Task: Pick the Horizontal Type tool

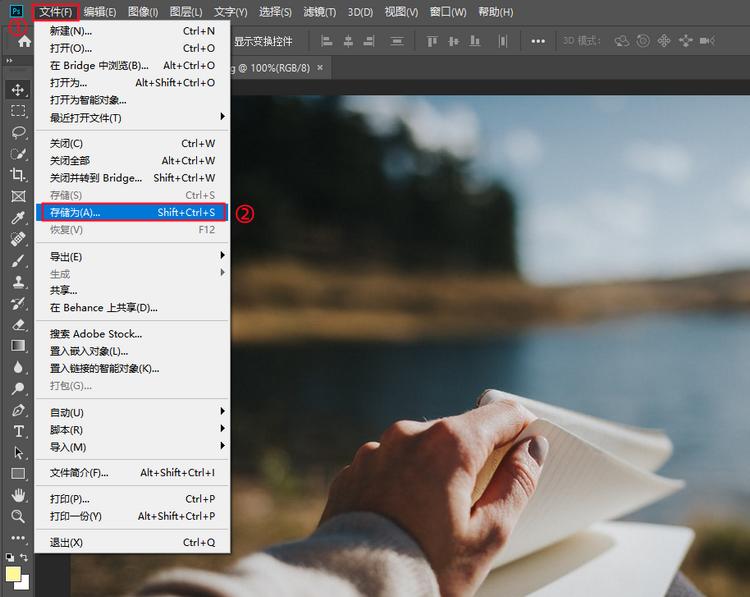Action: [18, 431]
